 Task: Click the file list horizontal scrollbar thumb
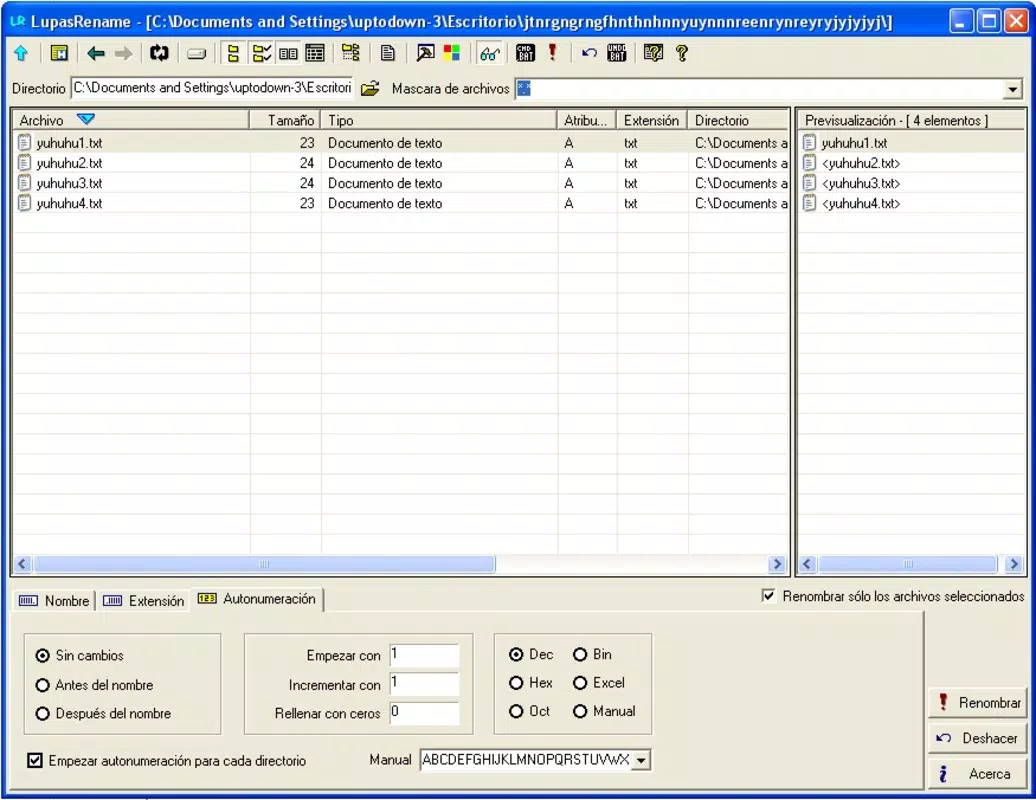(x=264, y=564)
